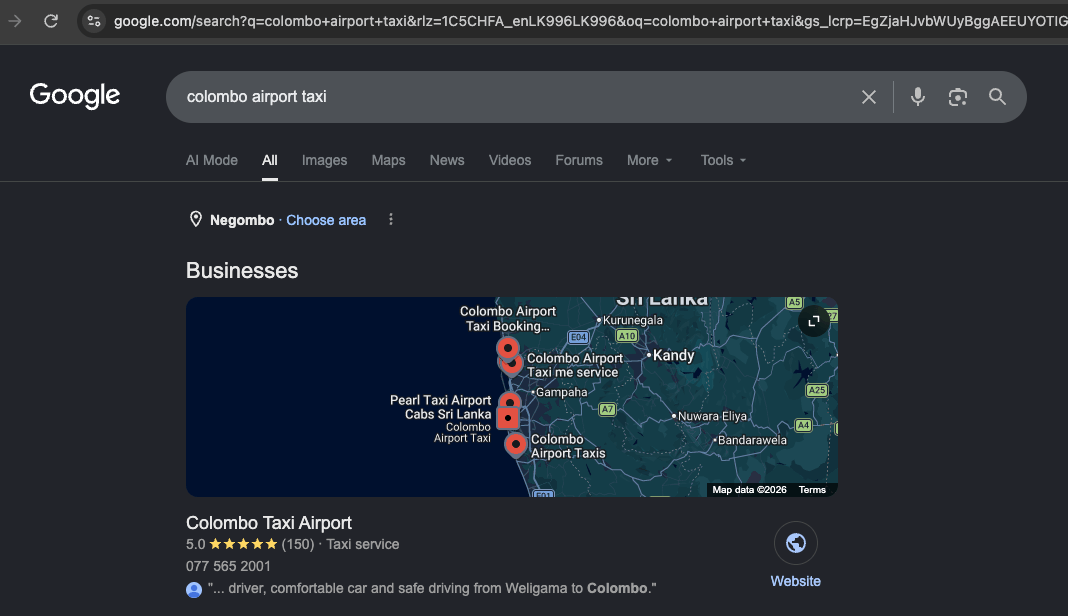Click the browser address bar URL
1068x616 pixels.
pos(590,21)
